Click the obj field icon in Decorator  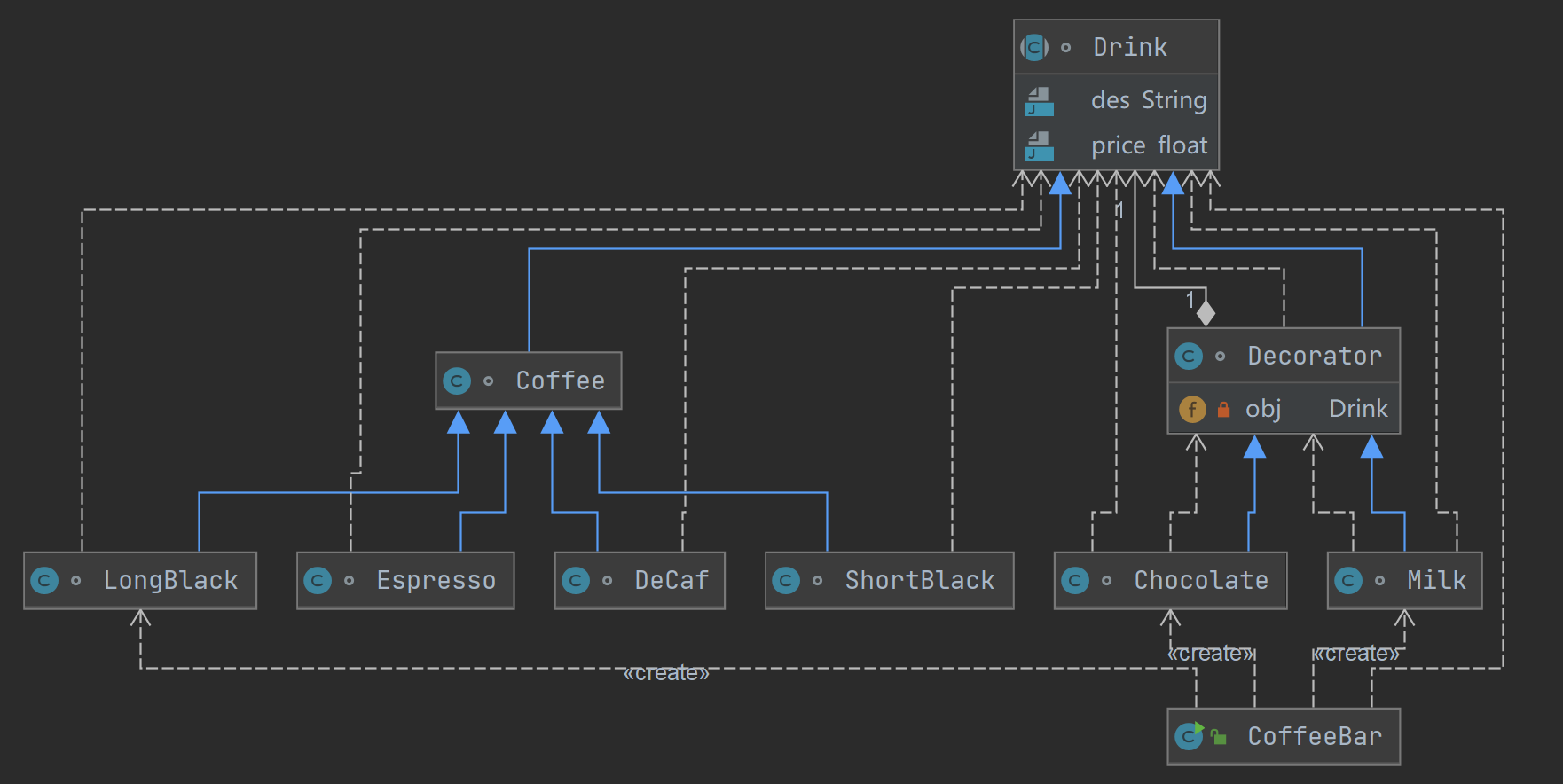[x=1192, y=409]
